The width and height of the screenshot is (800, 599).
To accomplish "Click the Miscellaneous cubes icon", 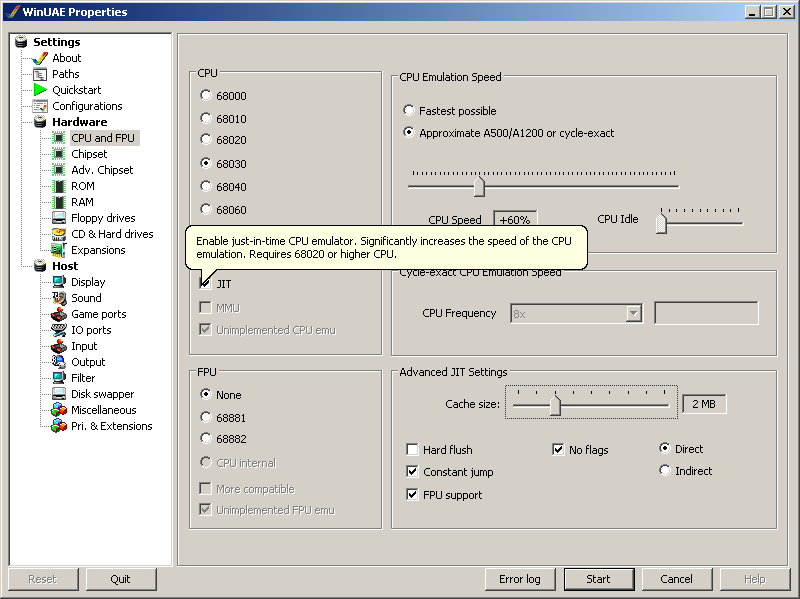I will [x=59, y=410].
